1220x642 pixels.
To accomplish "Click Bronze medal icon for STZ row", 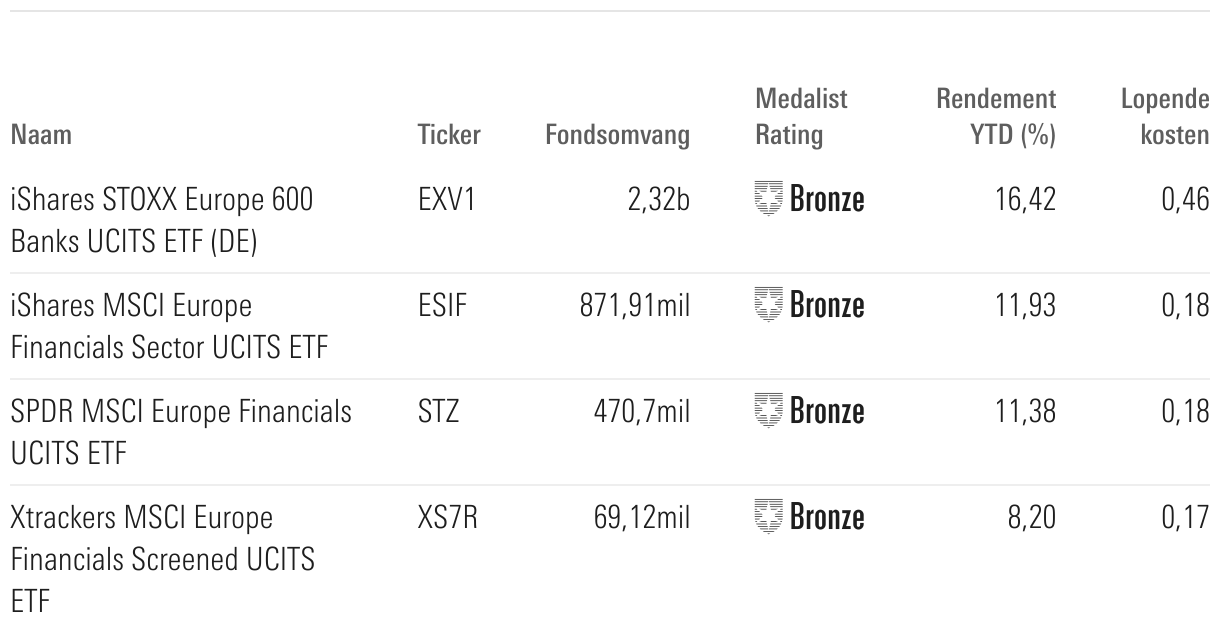I will coord(769,411).
